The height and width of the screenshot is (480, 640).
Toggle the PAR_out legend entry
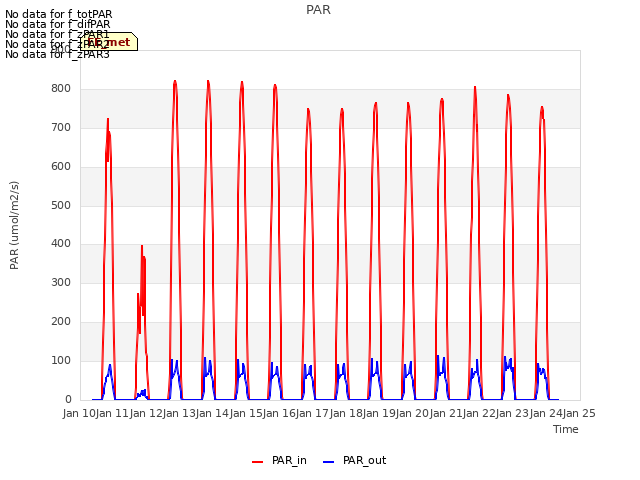pos(354,461)
